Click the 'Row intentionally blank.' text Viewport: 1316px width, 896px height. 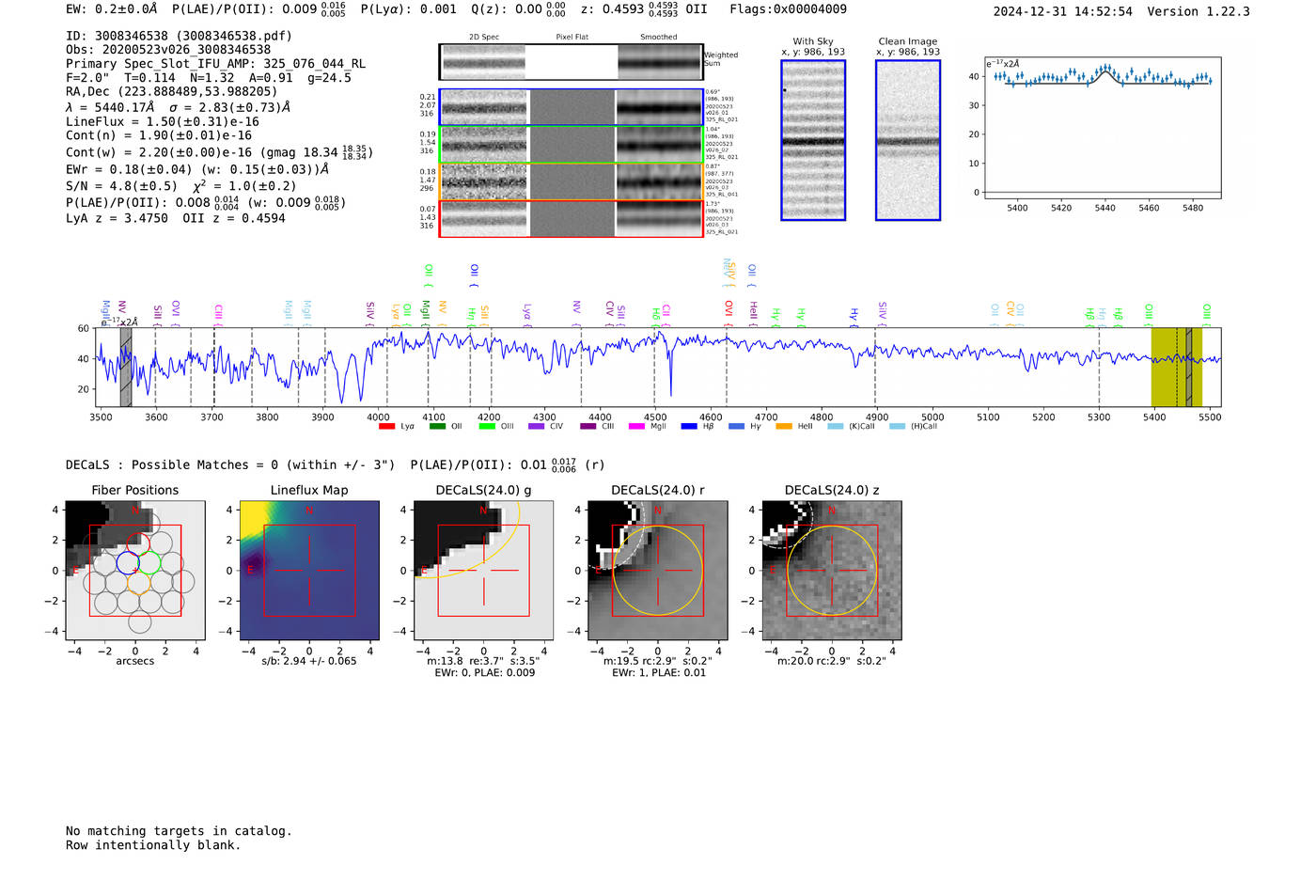pyautogui.click(x=153, y=845)
